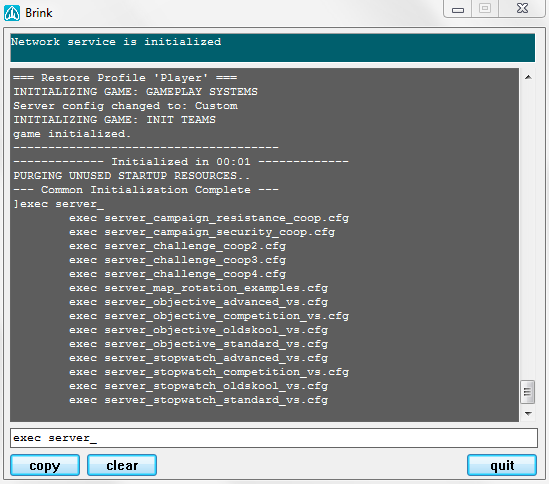Click the server_map_rotation_examples.cfg line
The image size is (549, 484).
[199, 288]
